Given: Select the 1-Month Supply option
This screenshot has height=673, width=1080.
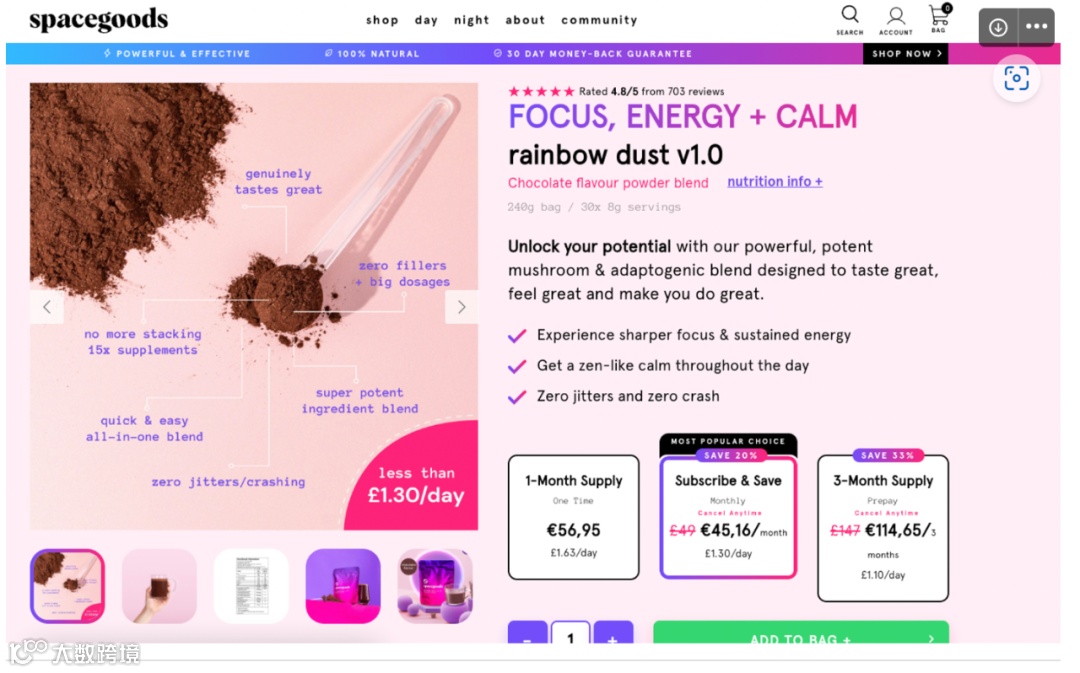Looking at the screenshot, I should coord(573,517).
